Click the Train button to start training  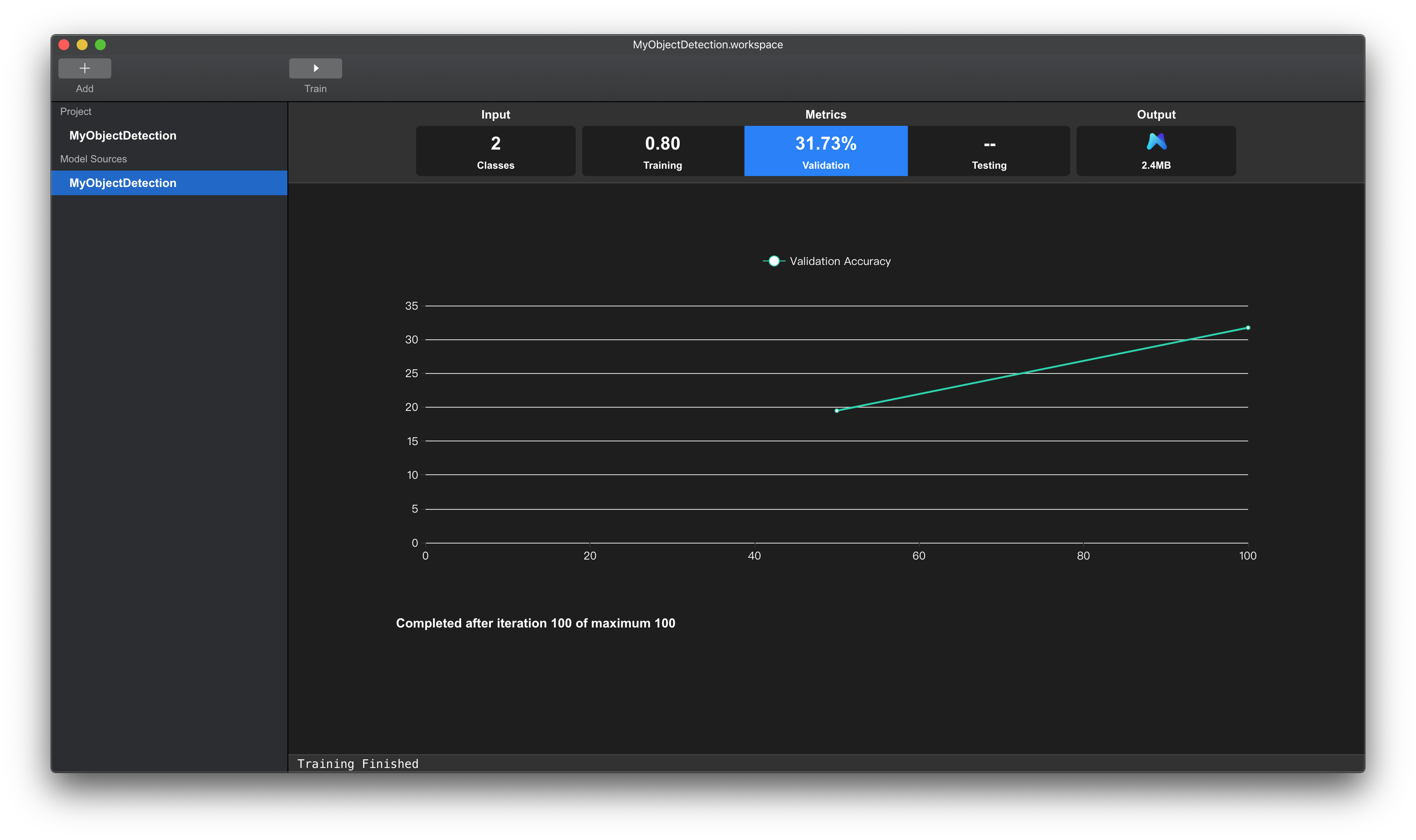(315, 67)
